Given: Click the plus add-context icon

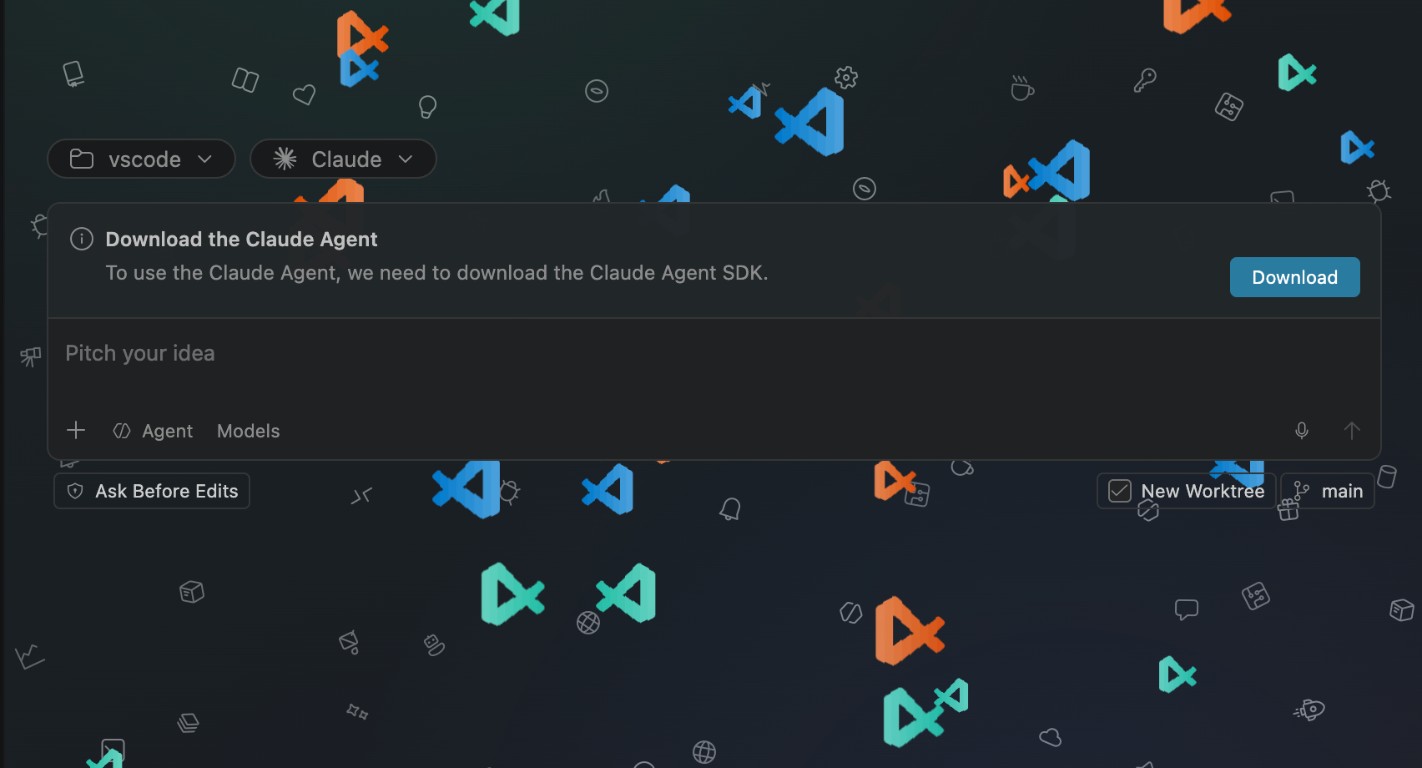Looking at the screenshot, I should (76, 431).
